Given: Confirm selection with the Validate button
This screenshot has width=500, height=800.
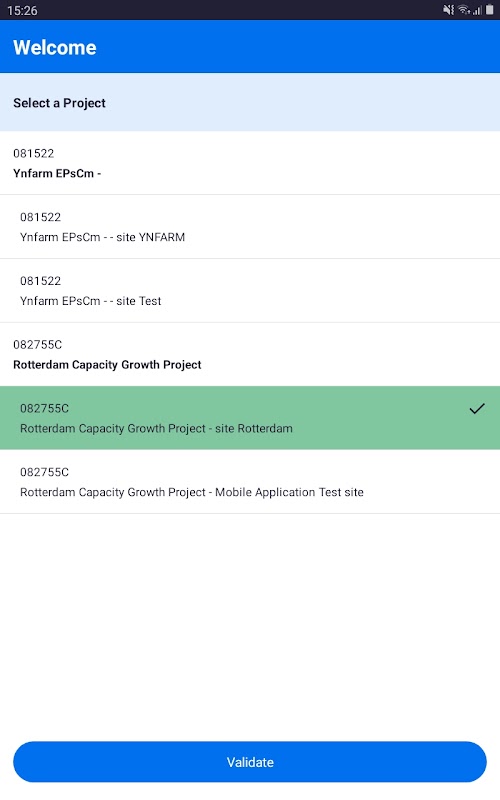Looking at the screenshot, I should (x=250, y=762).
